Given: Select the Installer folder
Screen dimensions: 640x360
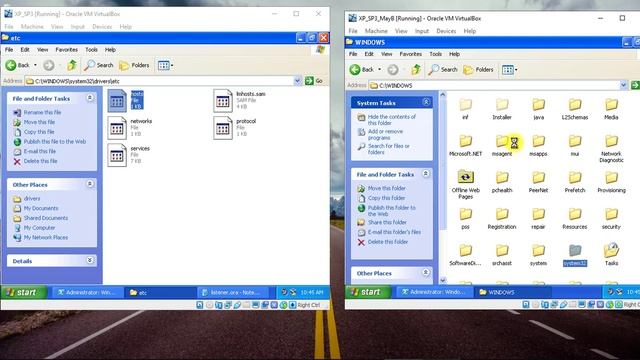Looking at the screenshot, I should (502, 109).
